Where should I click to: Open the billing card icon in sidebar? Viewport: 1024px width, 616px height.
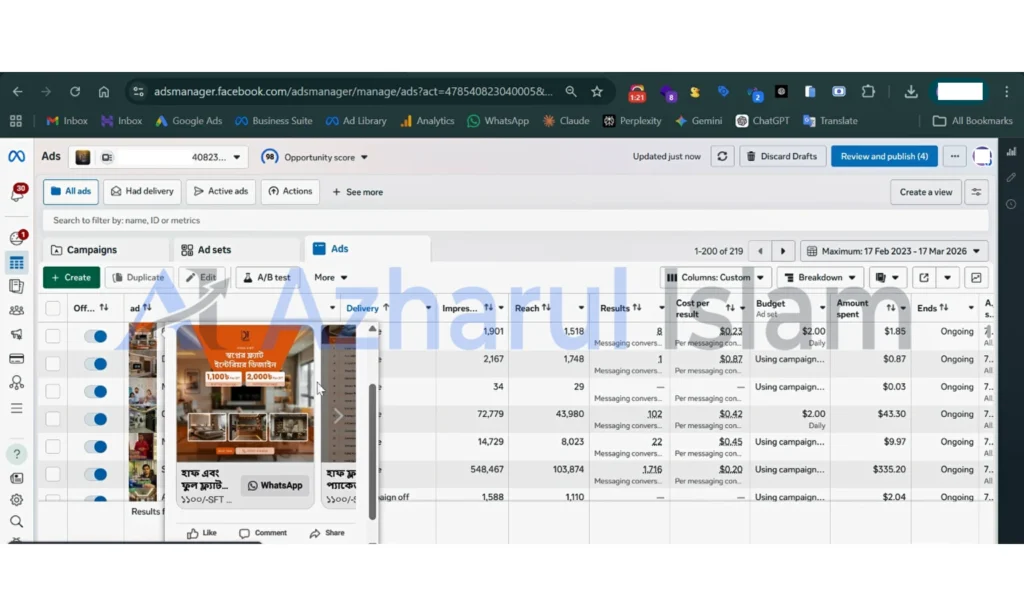(17, 359)
